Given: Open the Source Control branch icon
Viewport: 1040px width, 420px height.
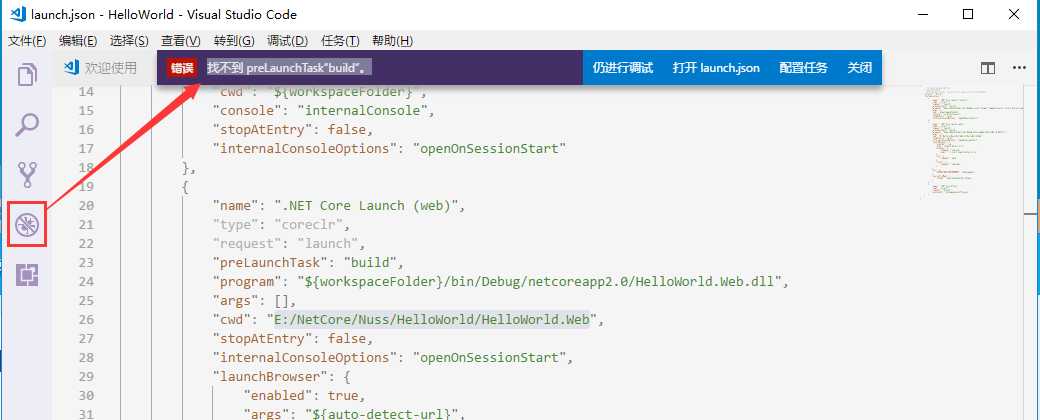Looking at the screenshot, I should click(27, 174).
